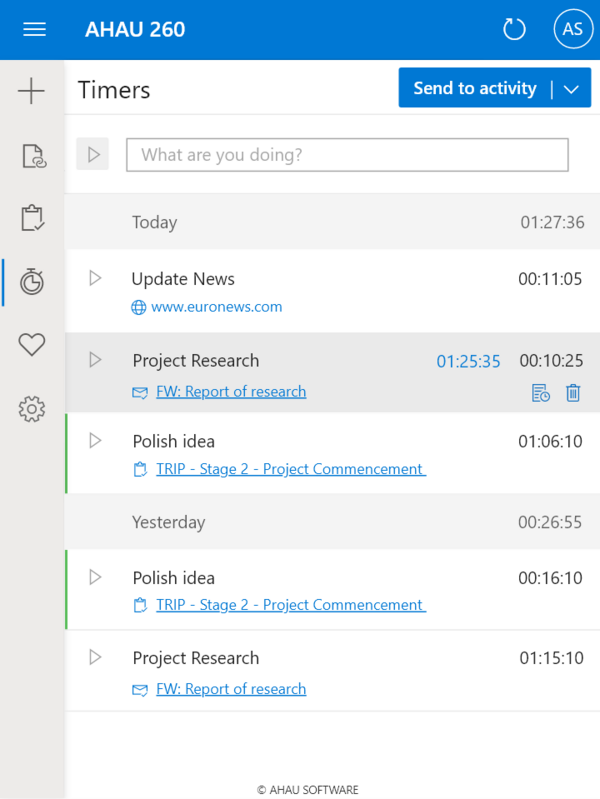This screenshot has width=600, height=799.
Task: Delete the Project Research timer entry
Action: tap(573, 393)
